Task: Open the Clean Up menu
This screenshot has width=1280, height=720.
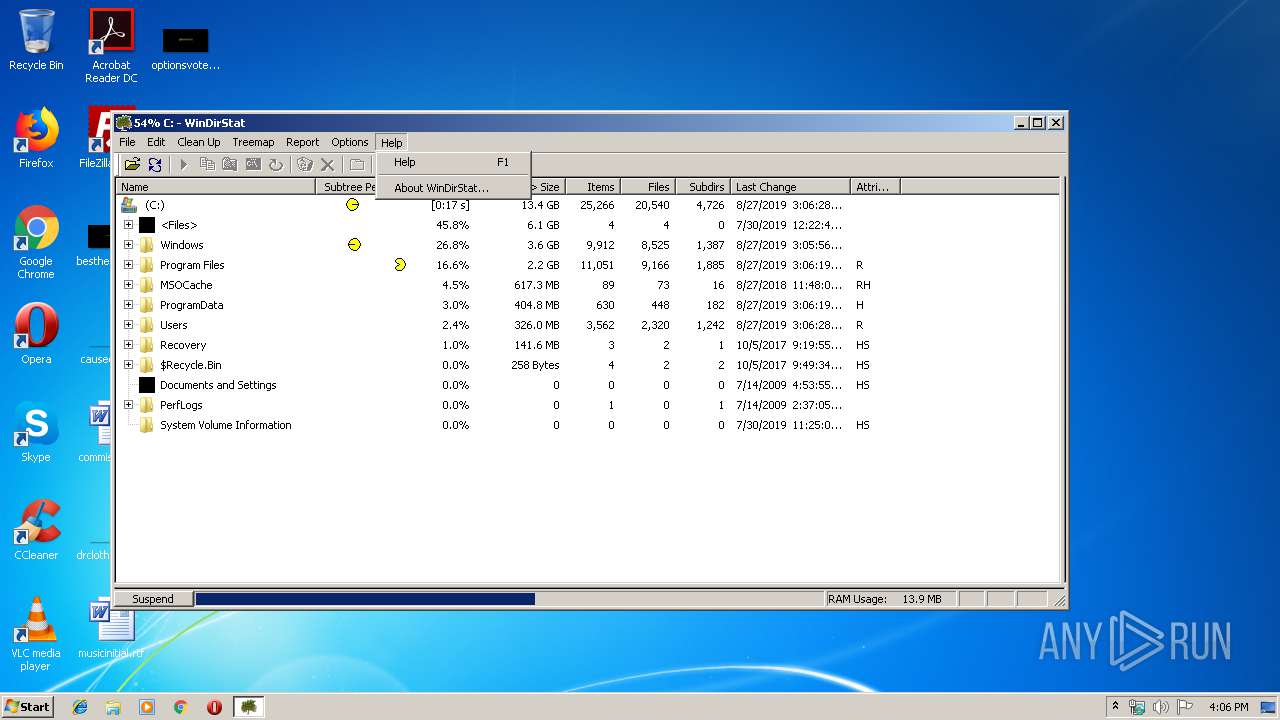Action: (x=199, y=142)
